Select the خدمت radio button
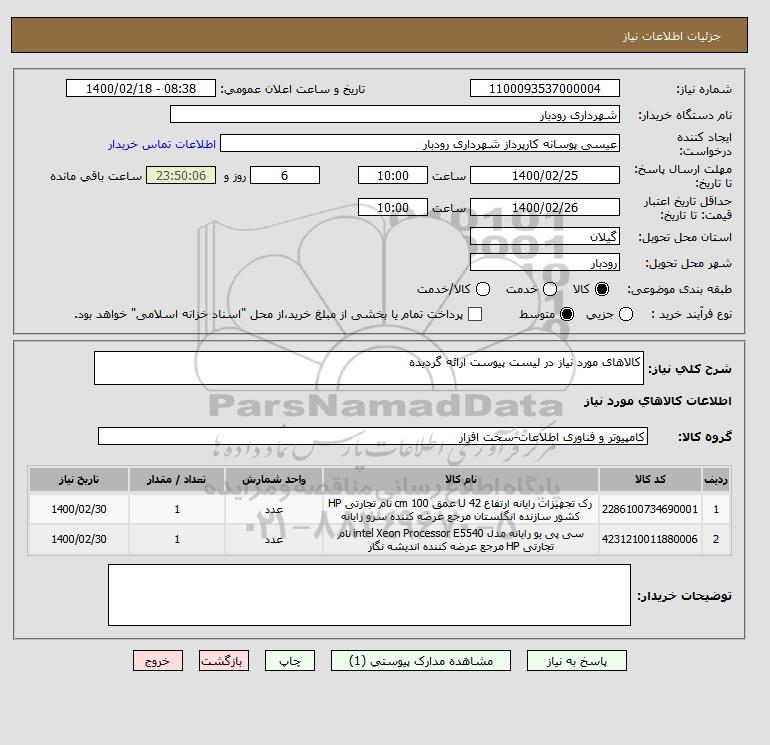Viewport: 770px width, 745px height. pos(550,289)
